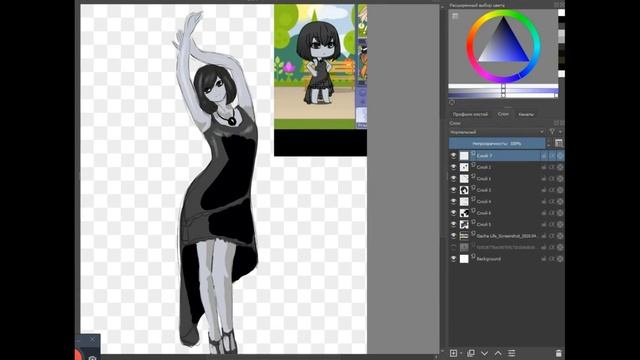The height and width of the screenshot is (360, 640).
Task: Float the Слои docker panel
Action: pyautogui.click(x=556, y=123)
